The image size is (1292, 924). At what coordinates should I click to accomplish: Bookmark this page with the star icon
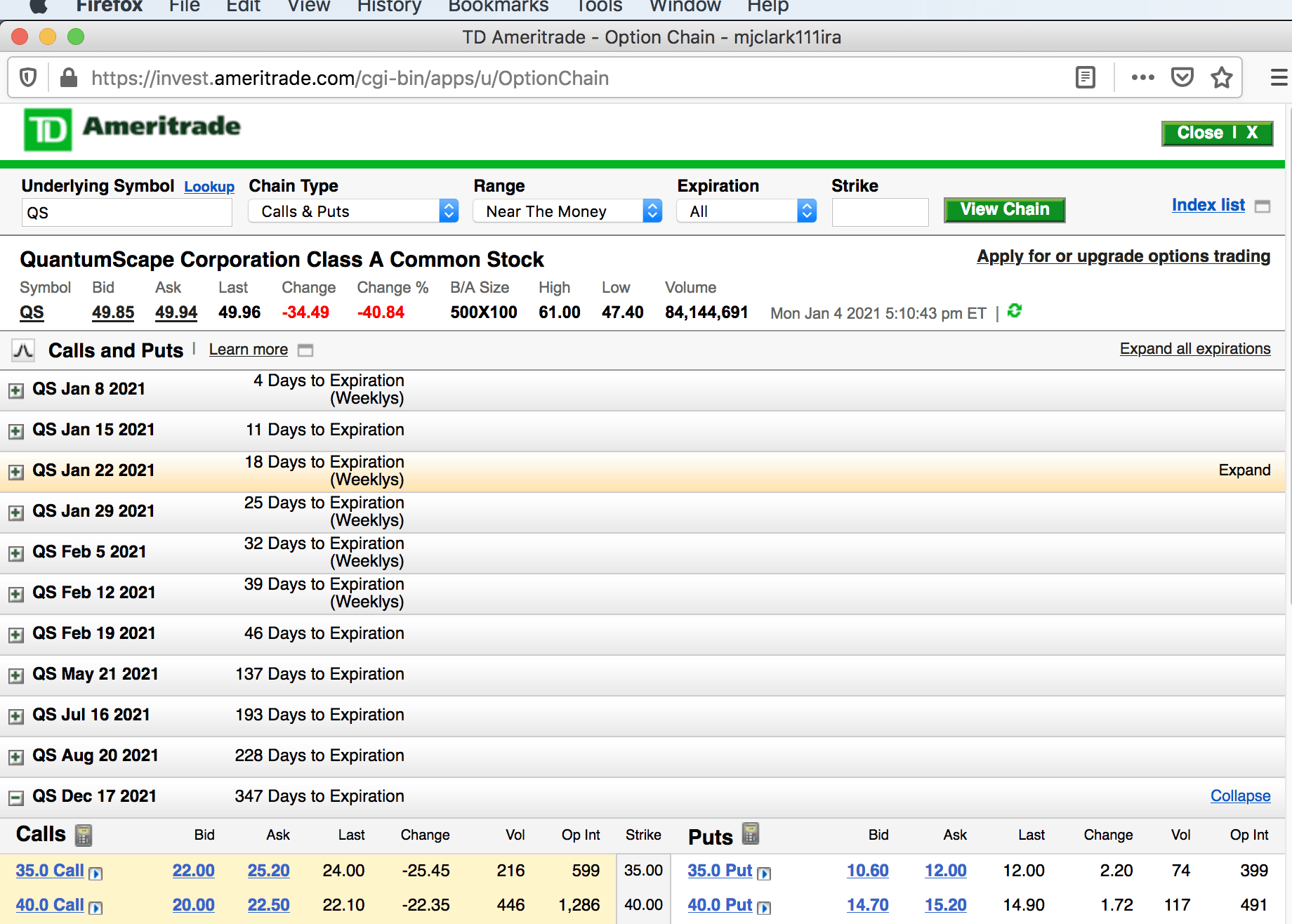1222,77
